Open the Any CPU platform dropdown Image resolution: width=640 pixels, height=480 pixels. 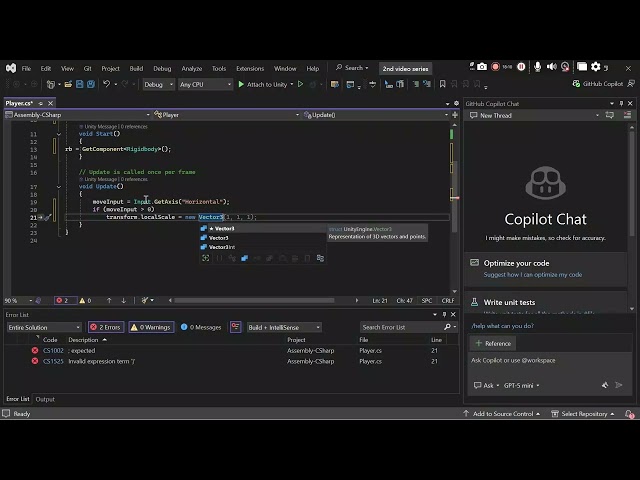[x=205, y=84]
